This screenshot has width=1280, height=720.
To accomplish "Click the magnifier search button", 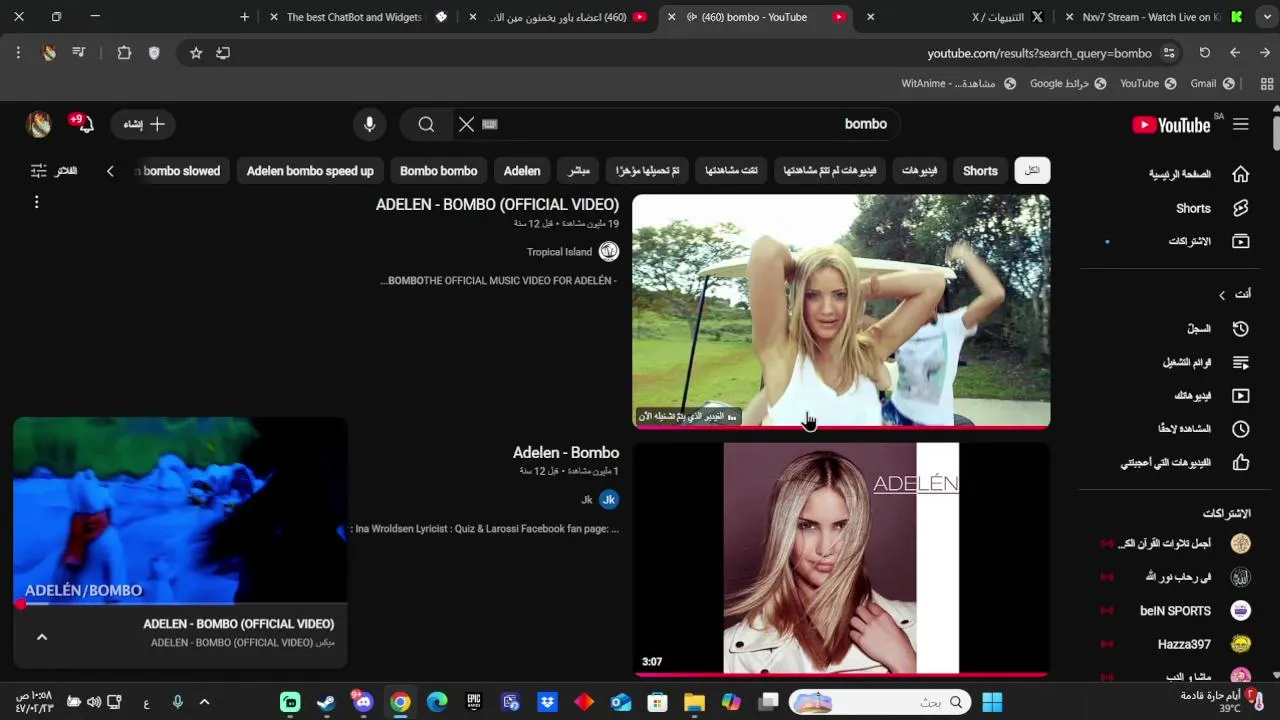I will [426, 124].
